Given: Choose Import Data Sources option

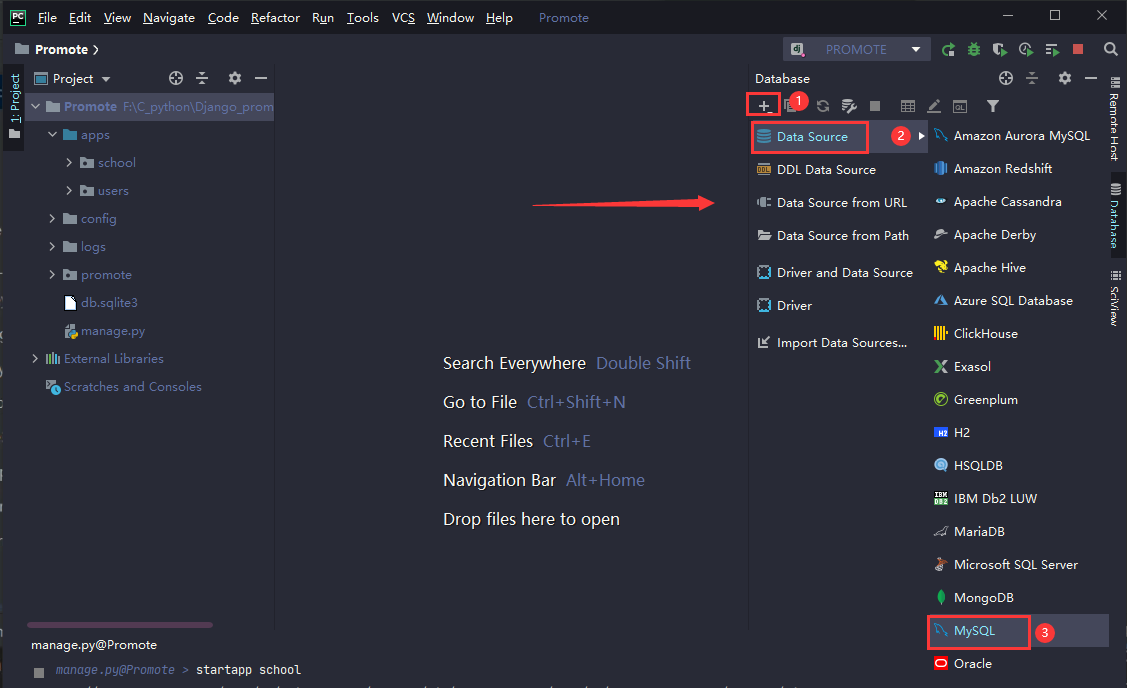Looking at the screenshot, I should pyautogui.click(x=839, y=343).
